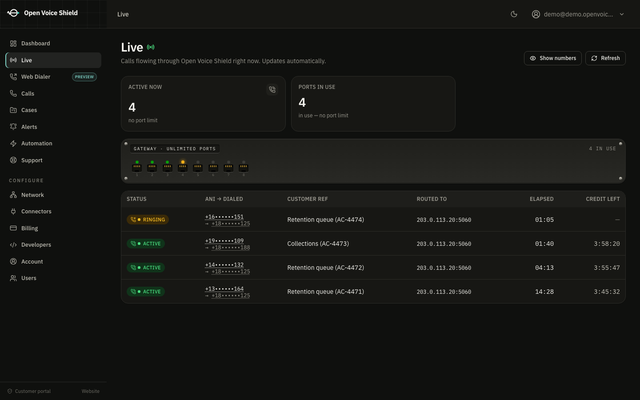Click caller number +16•••••••151
This screenshot has height=400, width=640.
[224, 217]
